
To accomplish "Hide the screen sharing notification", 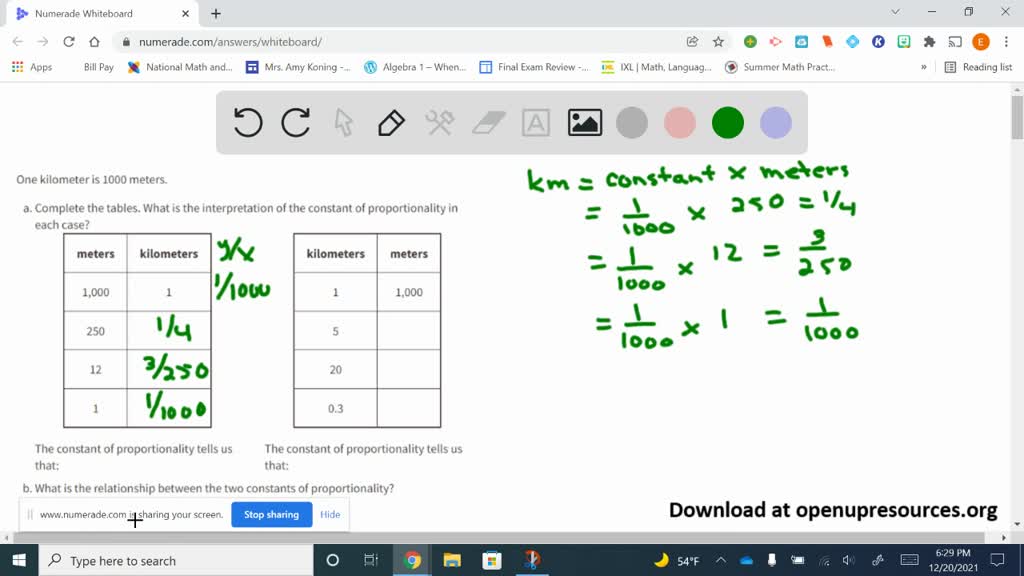I will click(x=330, y=515).
